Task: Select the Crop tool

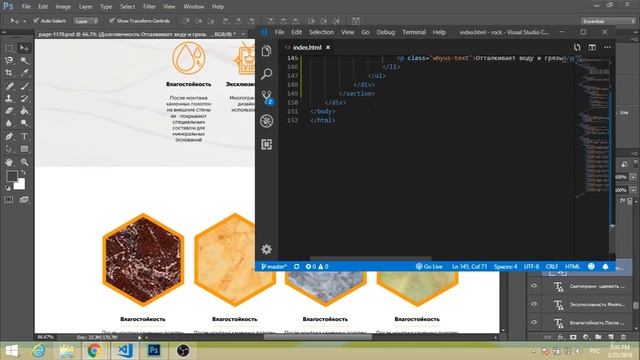Action: tap(9, 73)
